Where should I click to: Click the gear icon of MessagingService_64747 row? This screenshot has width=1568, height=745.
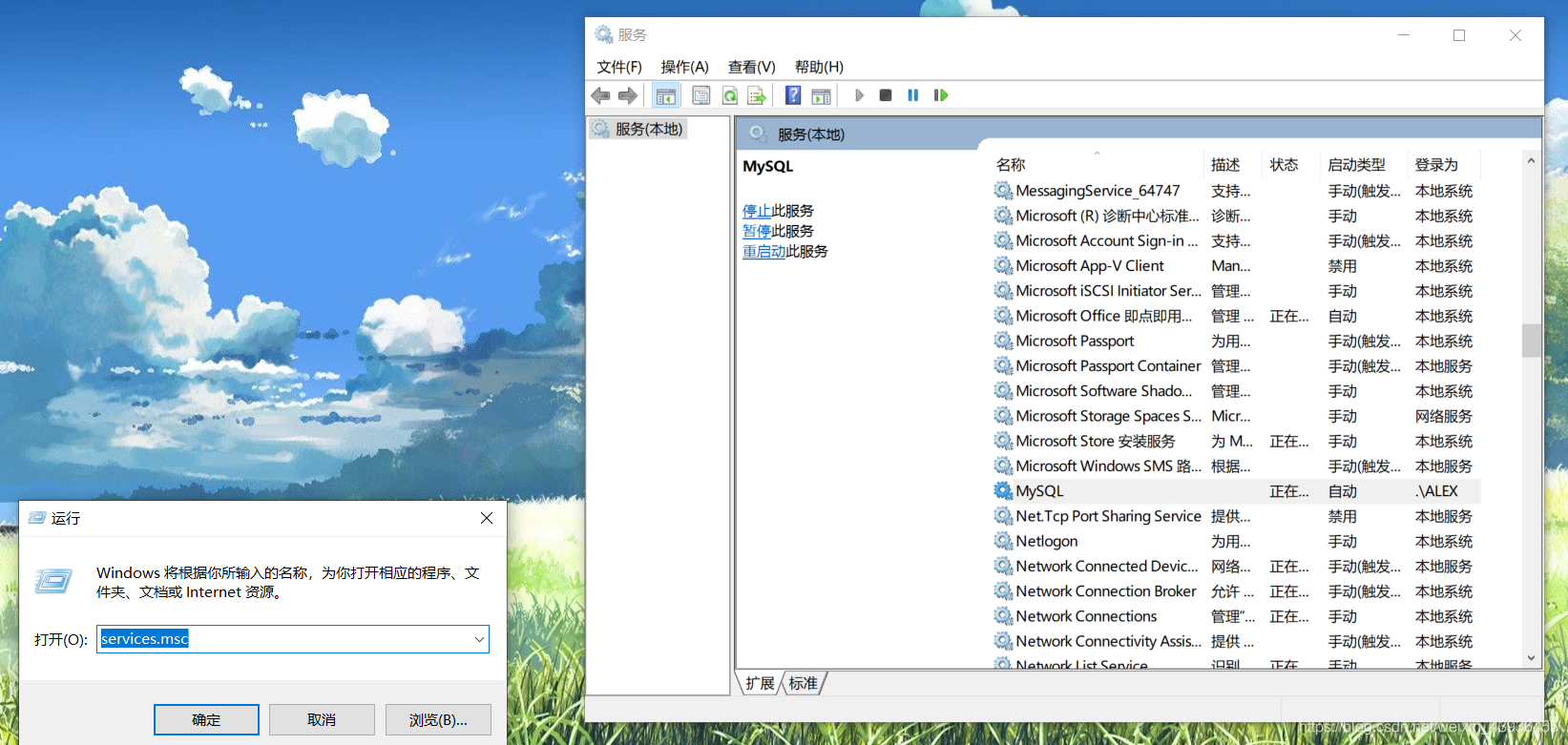click(x=1003, y=191)
